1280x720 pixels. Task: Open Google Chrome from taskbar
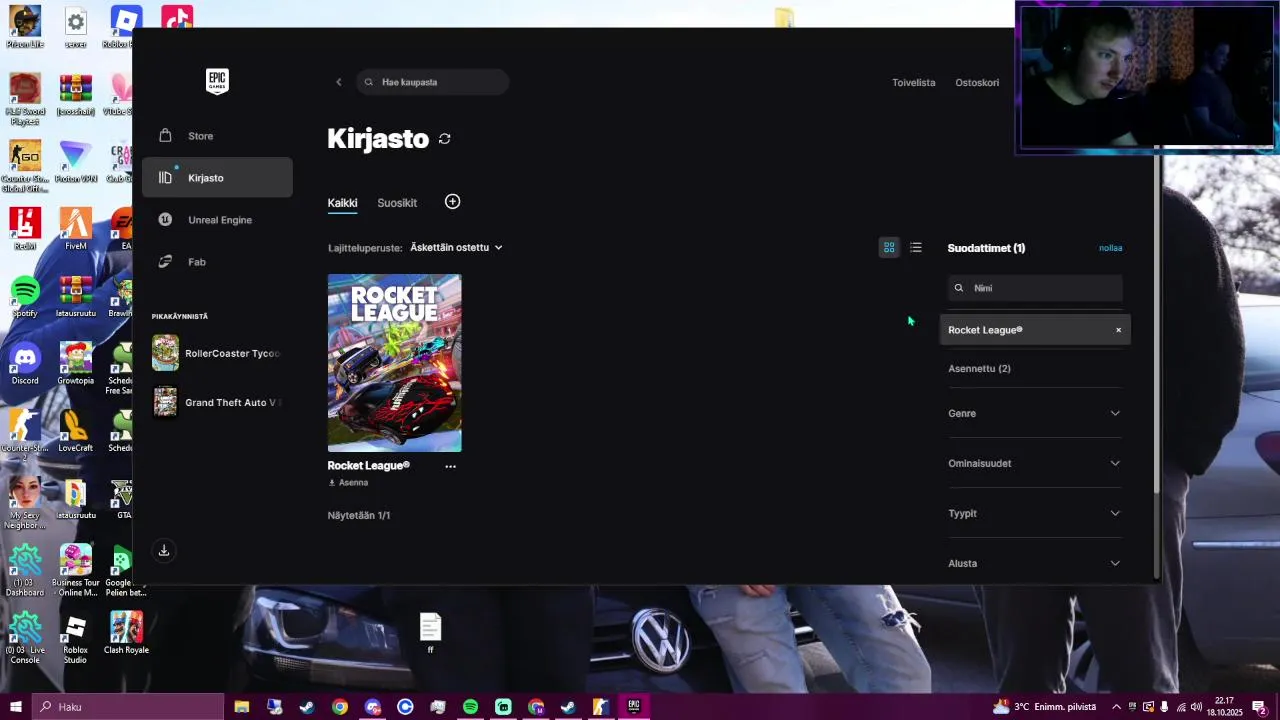click(340, 707)
